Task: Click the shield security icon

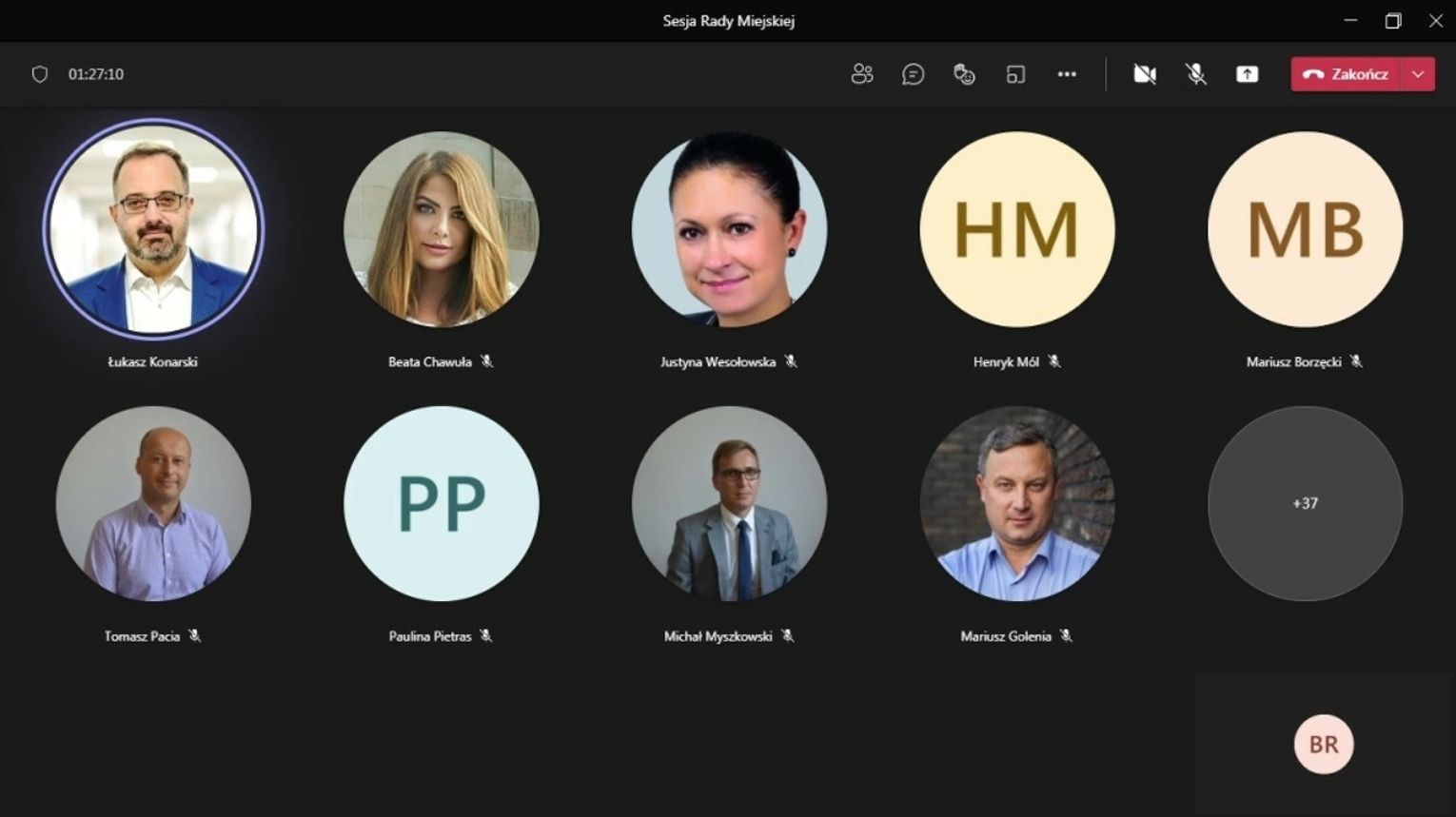Action: 40,74
